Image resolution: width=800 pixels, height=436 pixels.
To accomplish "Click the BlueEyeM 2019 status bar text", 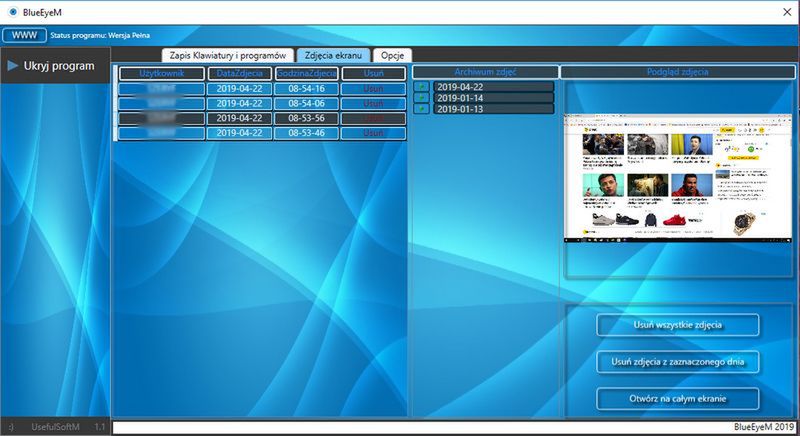I will point(764,427).
